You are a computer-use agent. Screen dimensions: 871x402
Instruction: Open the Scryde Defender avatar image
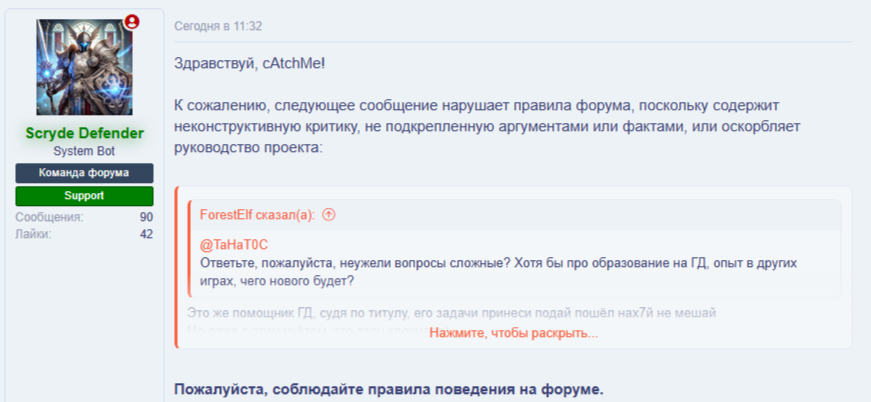click(x=84, y=67)
